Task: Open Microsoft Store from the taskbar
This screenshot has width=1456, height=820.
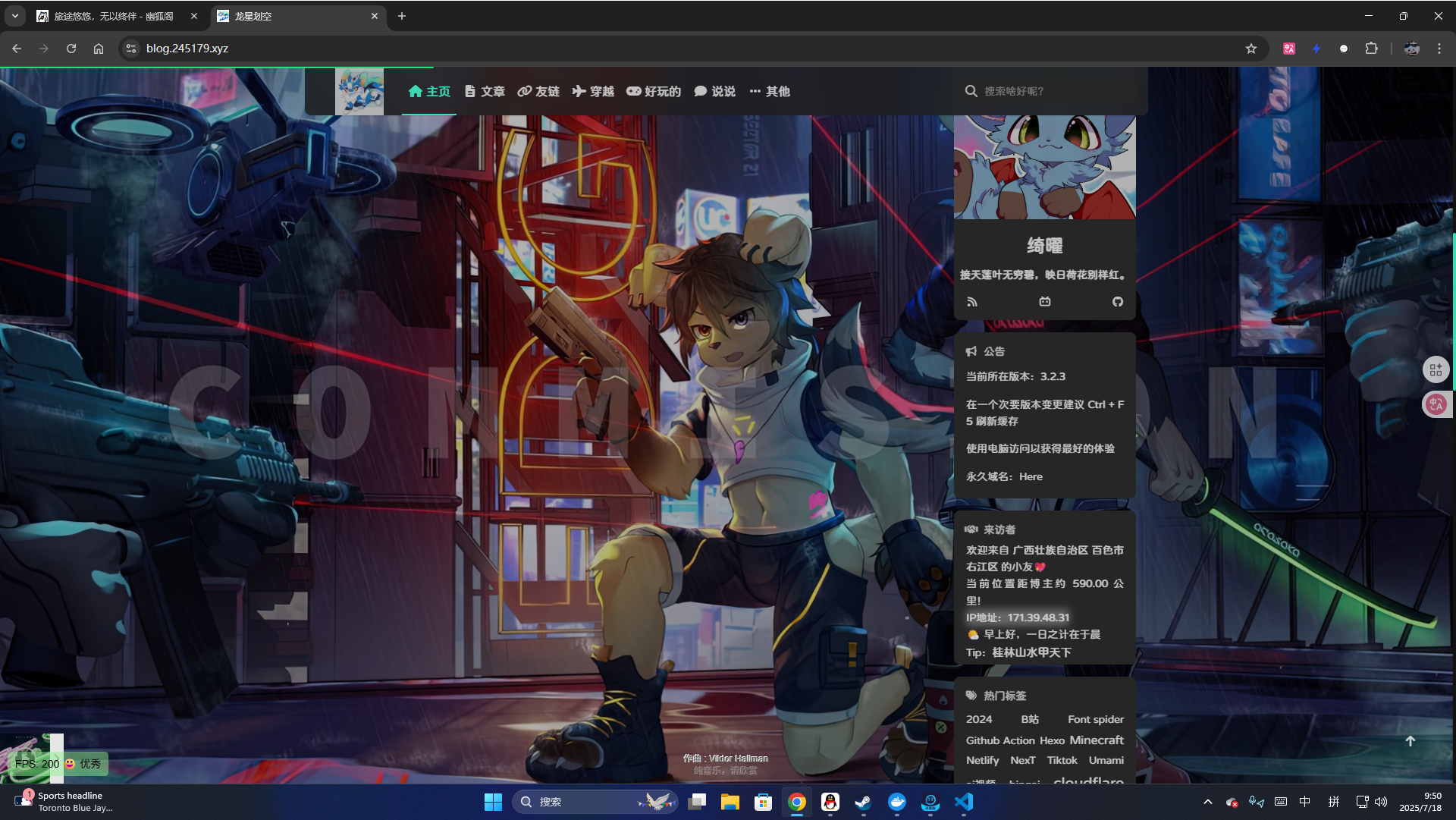Action: (764, 802)
